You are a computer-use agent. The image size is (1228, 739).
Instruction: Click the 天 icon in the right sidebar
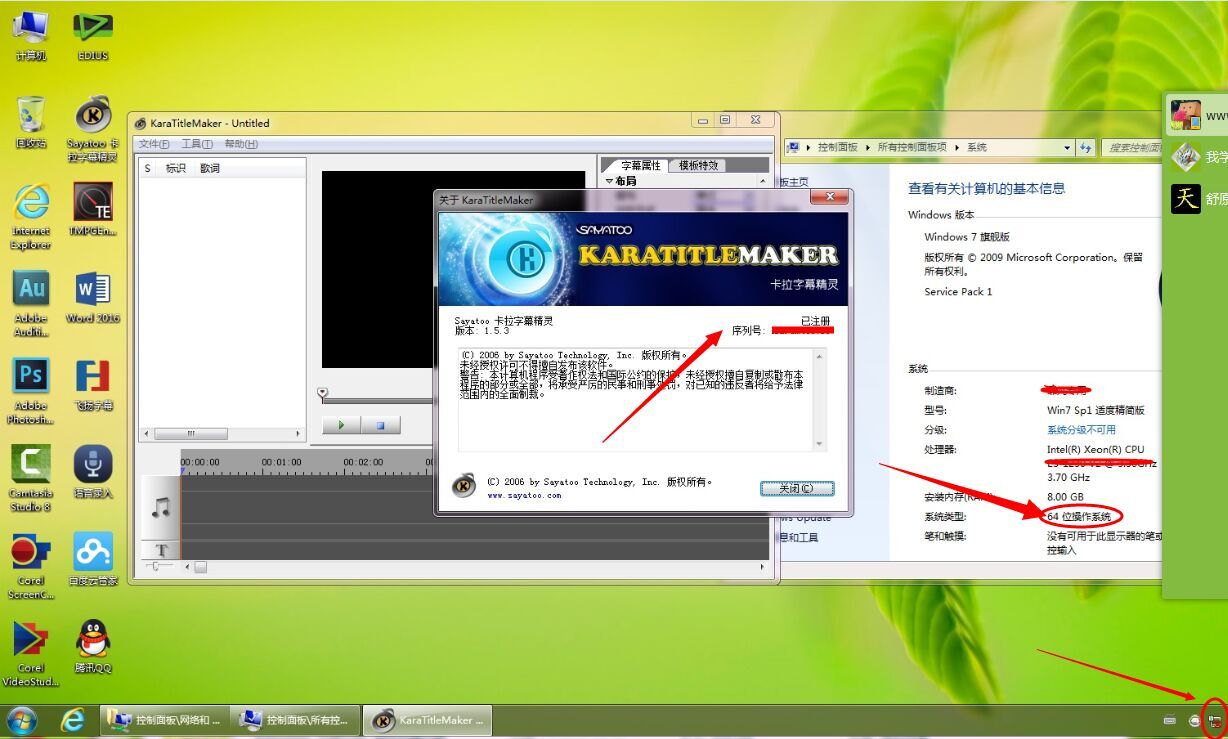(x=1185, y=198)
